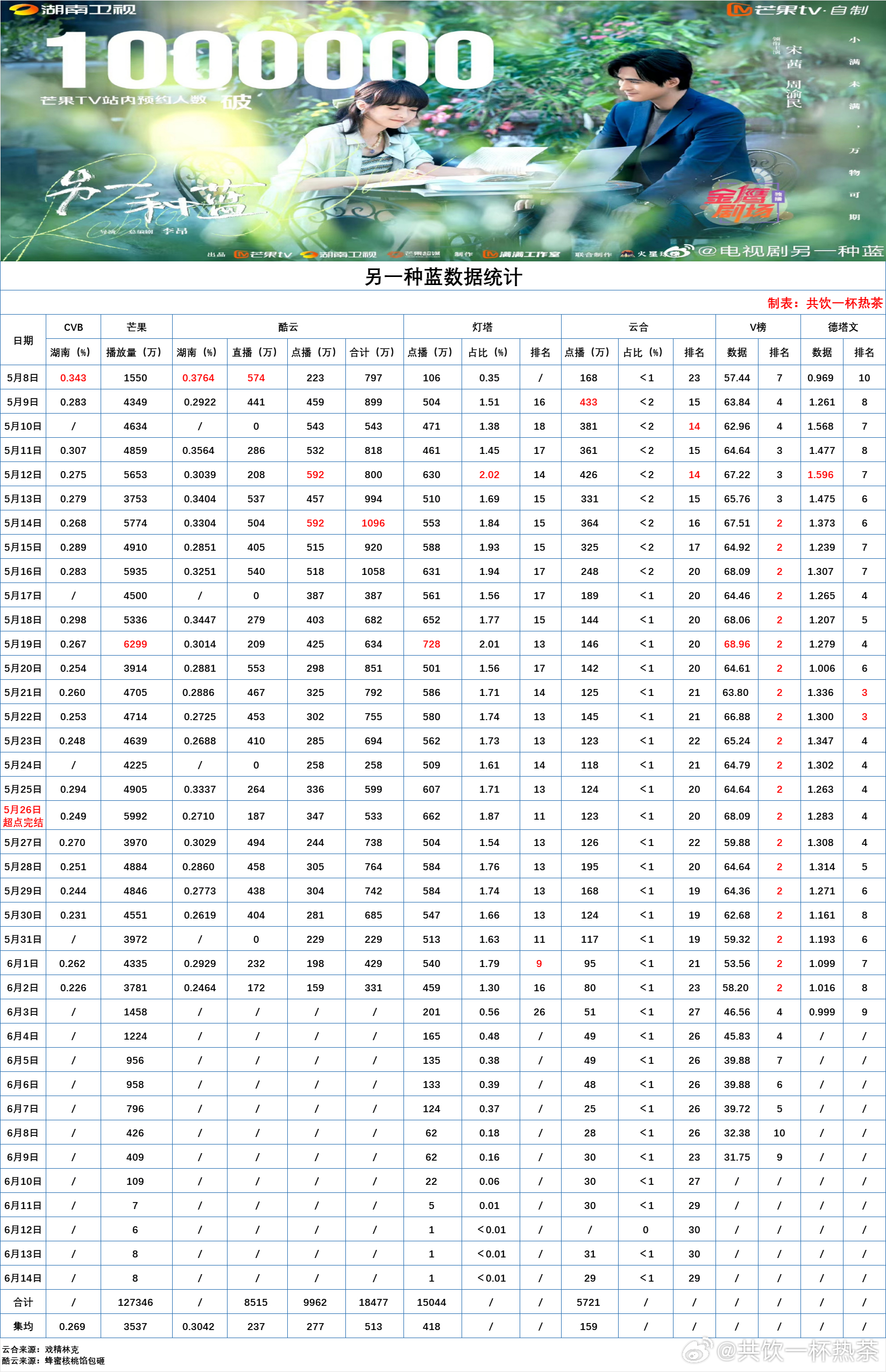Screen dimensions: 886x1372
Task: Select the 127346 total 播放量 cell
Action: [135, 1302]
